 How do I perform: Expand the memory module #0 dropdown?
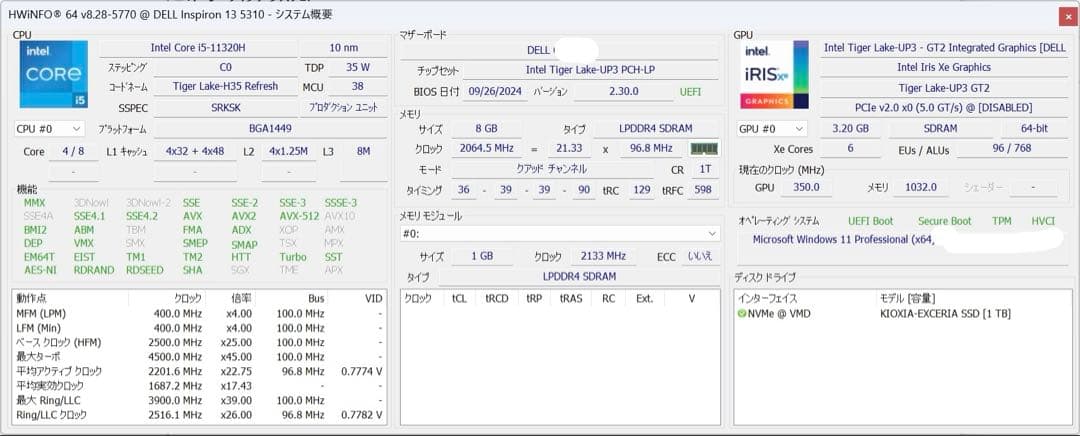(559, 234)
